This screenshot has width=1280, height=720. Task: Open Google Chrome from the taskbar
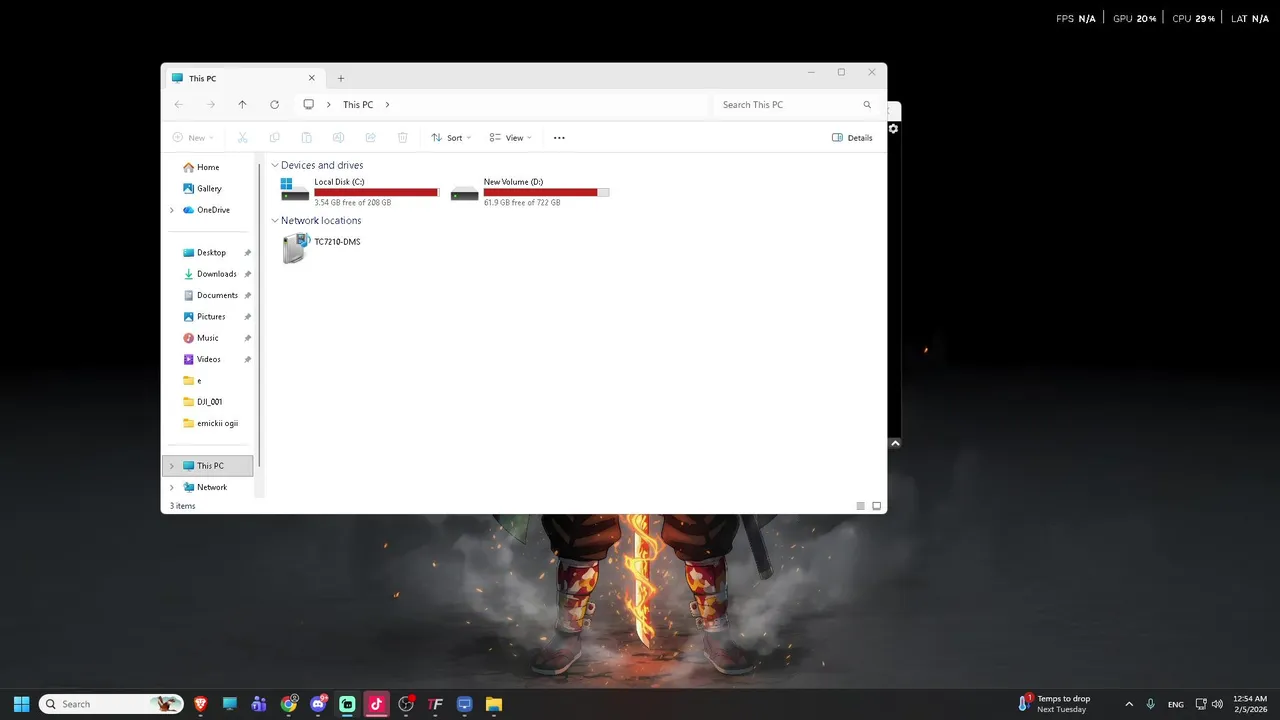[289, 704]
